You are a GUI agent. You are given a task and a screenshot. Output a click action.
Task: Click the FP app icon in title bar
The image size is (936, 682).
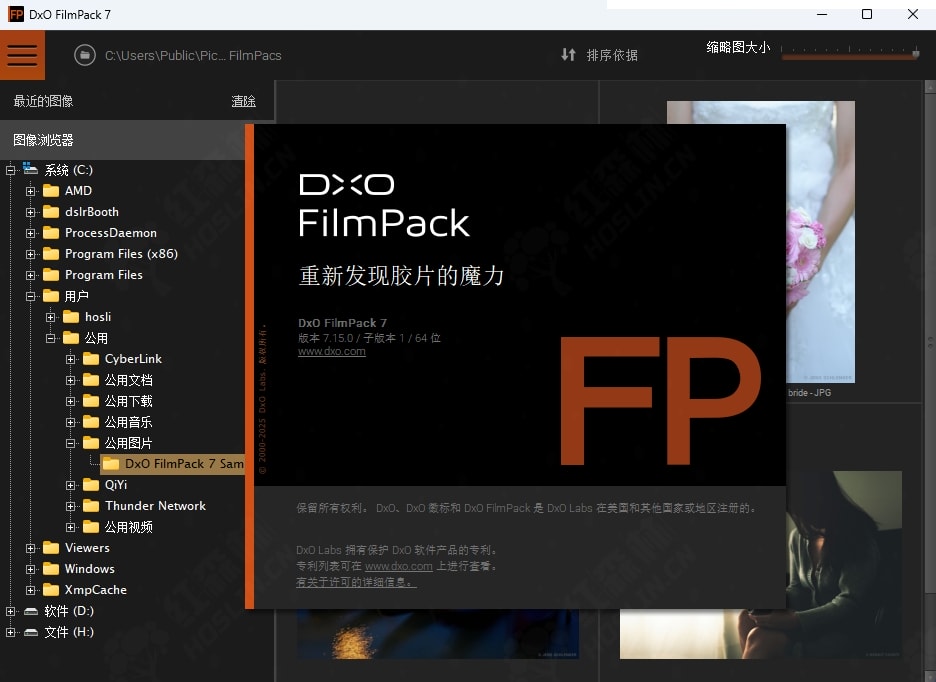(15, 14)
